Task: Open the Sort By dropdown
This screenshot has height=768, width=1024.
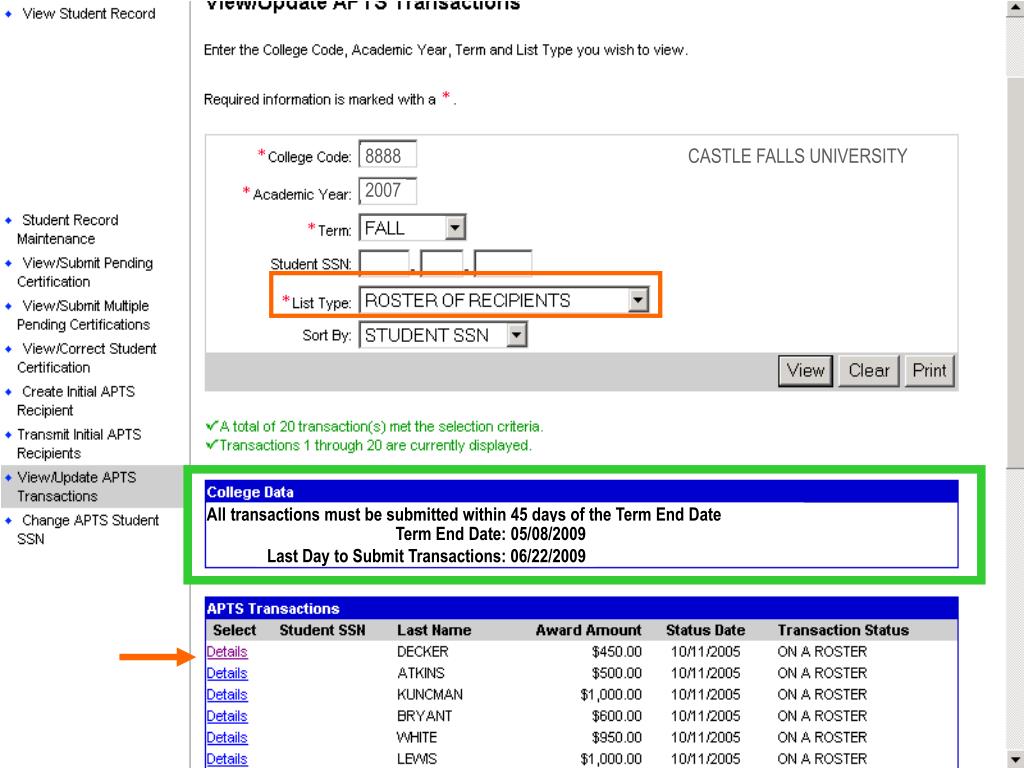Action: 443,335
